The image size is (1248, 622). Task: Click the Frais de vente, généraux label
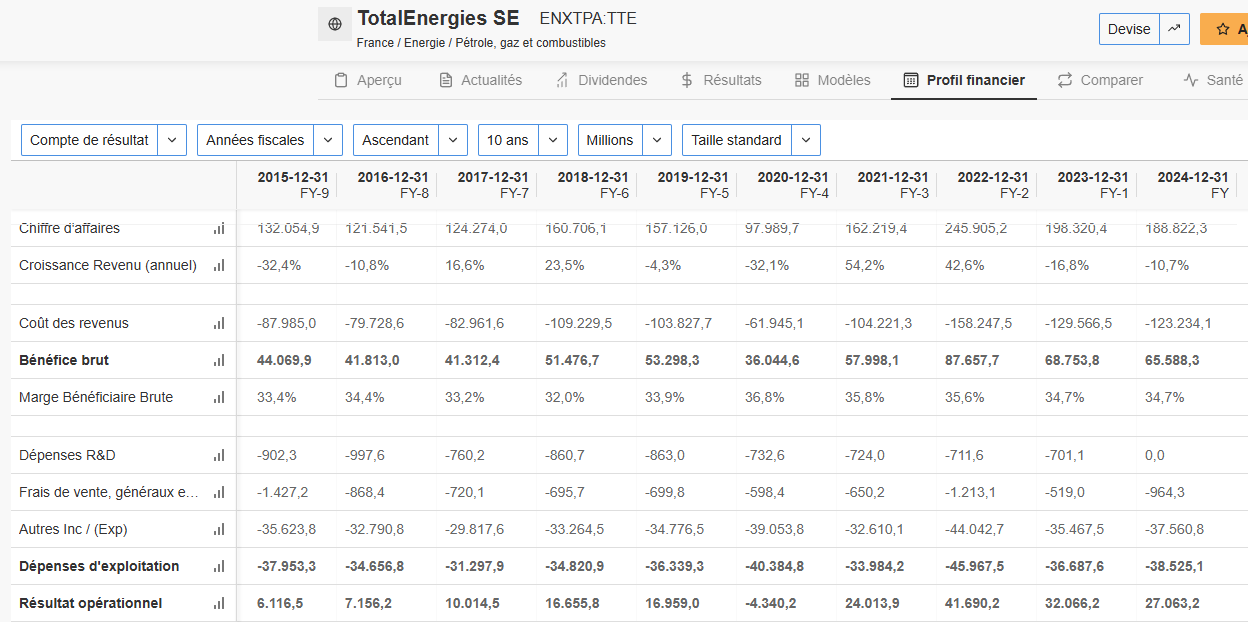(x=109, y=492)
